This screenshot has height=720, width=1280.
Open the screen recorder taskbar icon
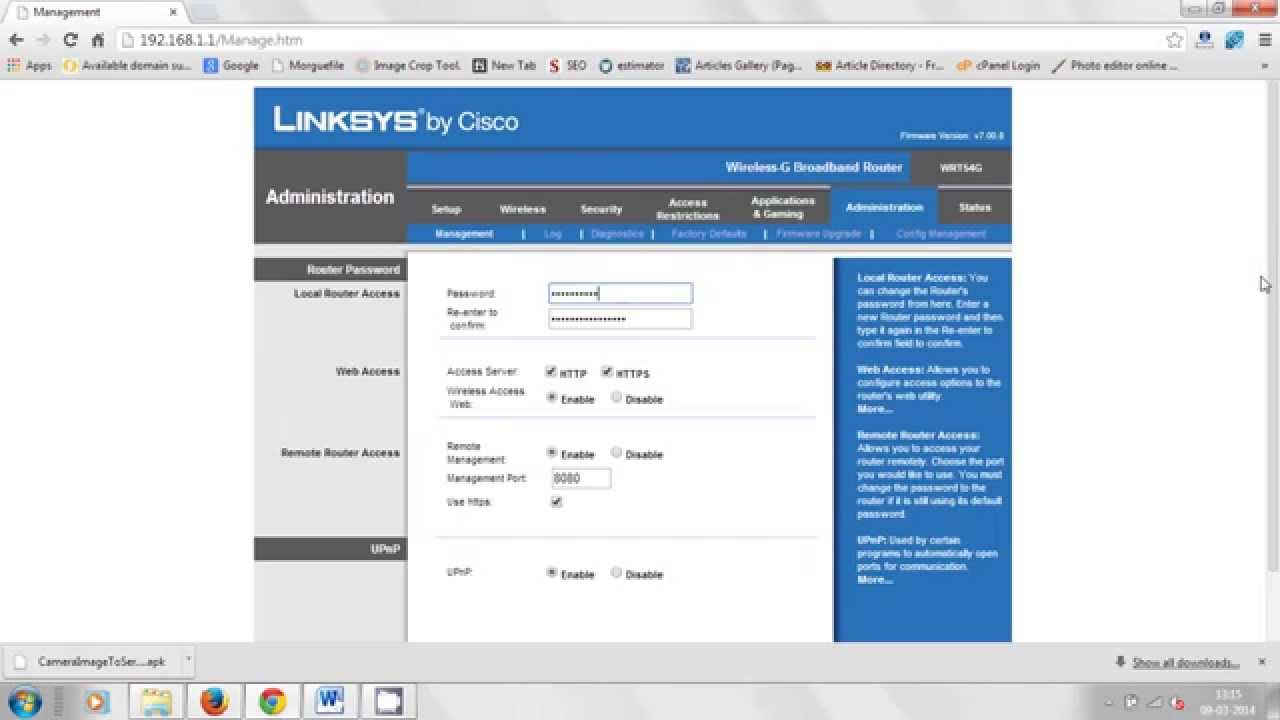coord(388,701)
